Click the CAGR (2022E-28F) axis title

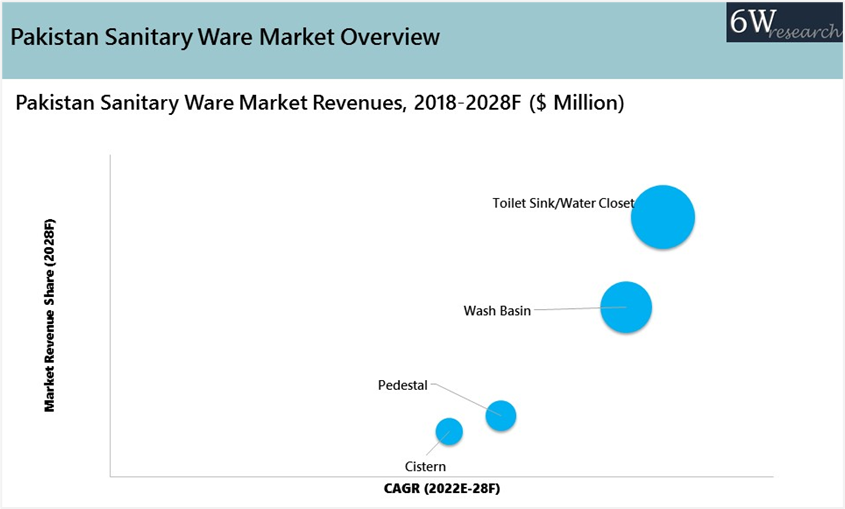(x=440, y=489)
